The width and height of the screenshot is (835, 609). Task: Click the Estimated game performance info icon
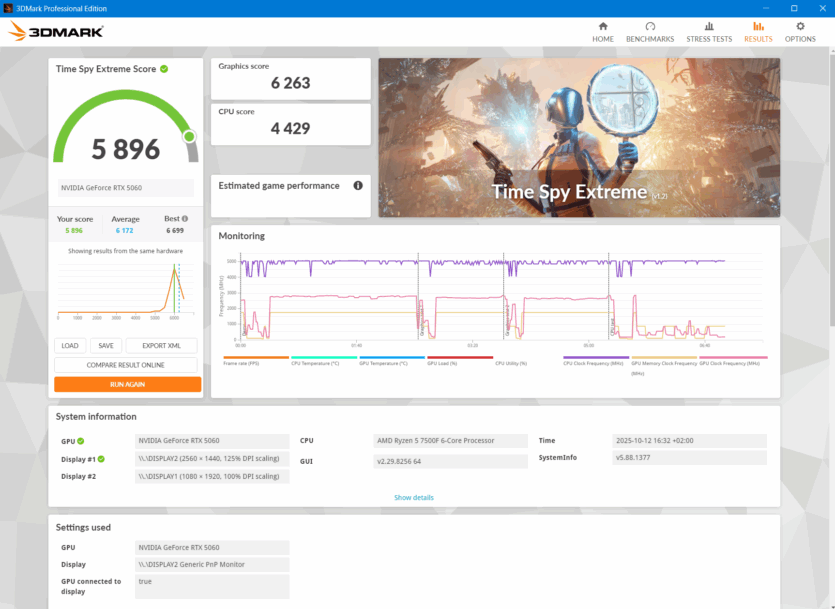pyautogui.click(x=357, y=186)
